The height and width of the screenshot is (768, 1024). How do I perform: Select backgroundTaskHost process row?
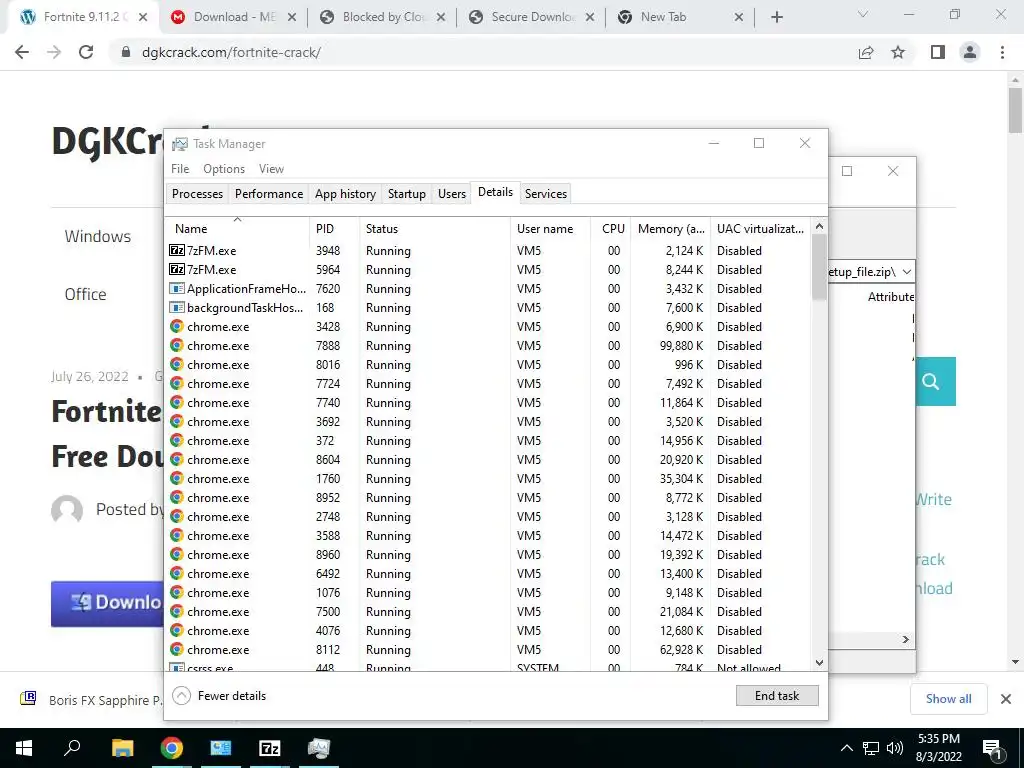(x=487, y=308)
